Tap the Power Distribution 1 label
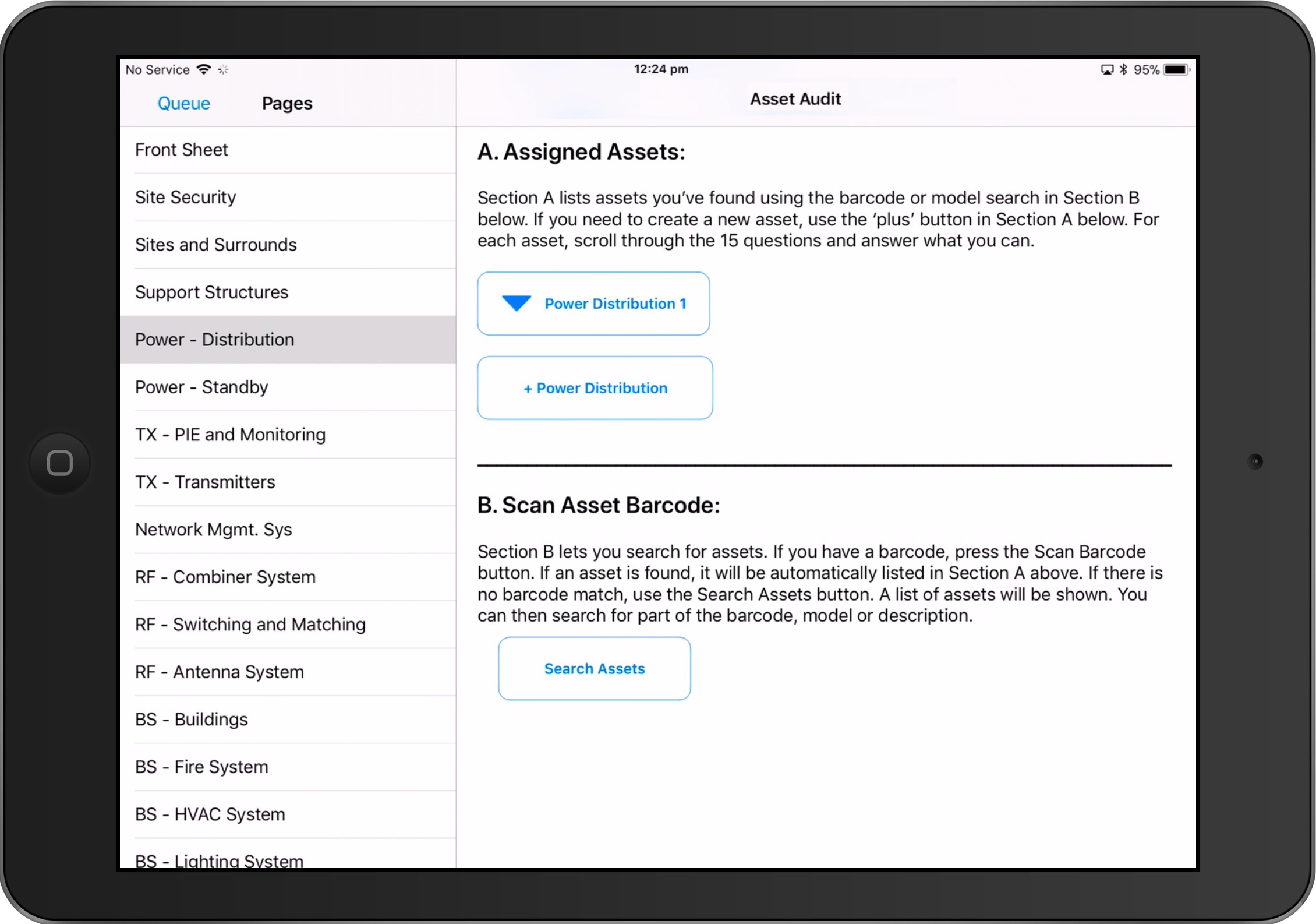 tap(615, 304)
